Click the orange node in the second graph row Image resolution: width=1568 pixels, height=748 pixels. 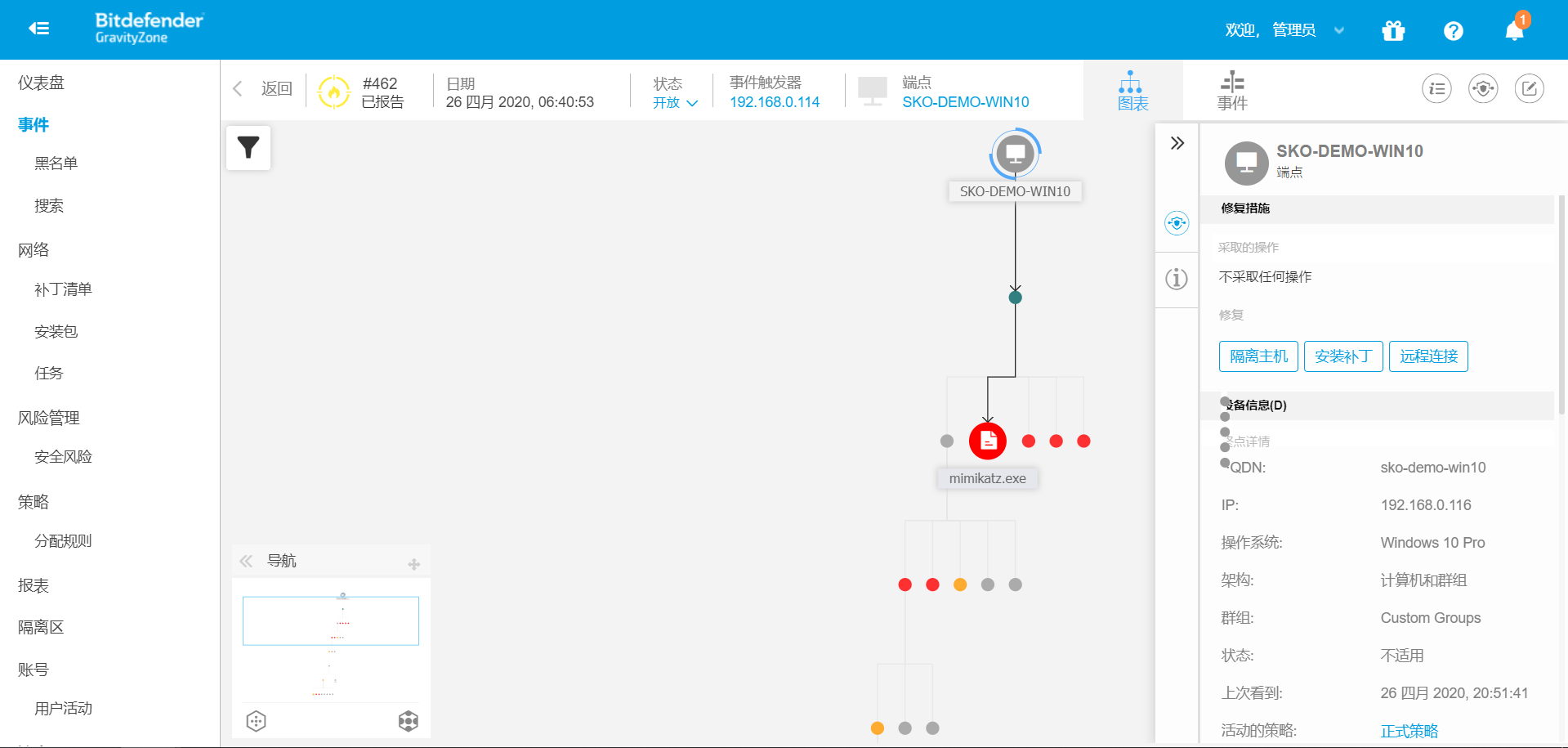(x=960, y=585)
